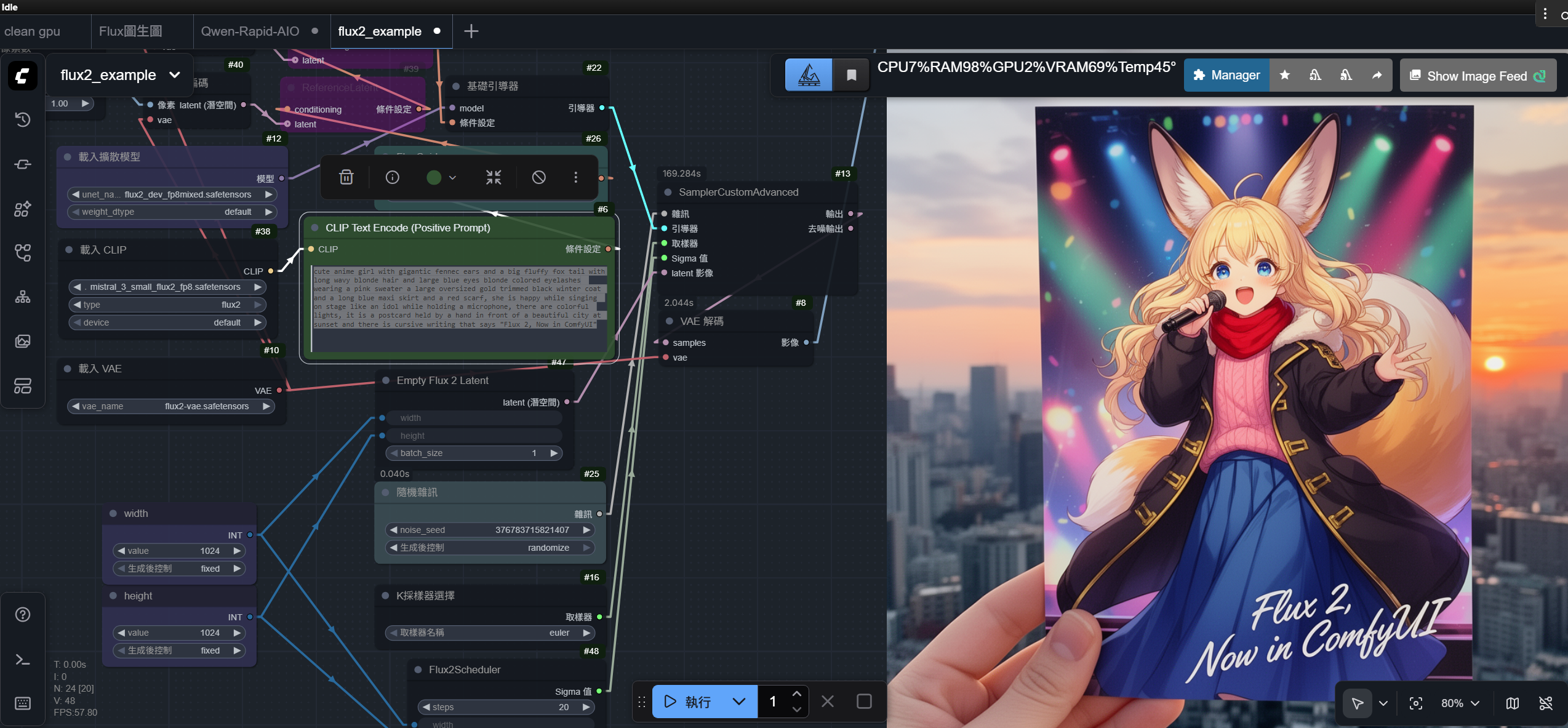Switch to the Flux圖生圖 tab
The image size is (1568, 728).
click(131, 31)
